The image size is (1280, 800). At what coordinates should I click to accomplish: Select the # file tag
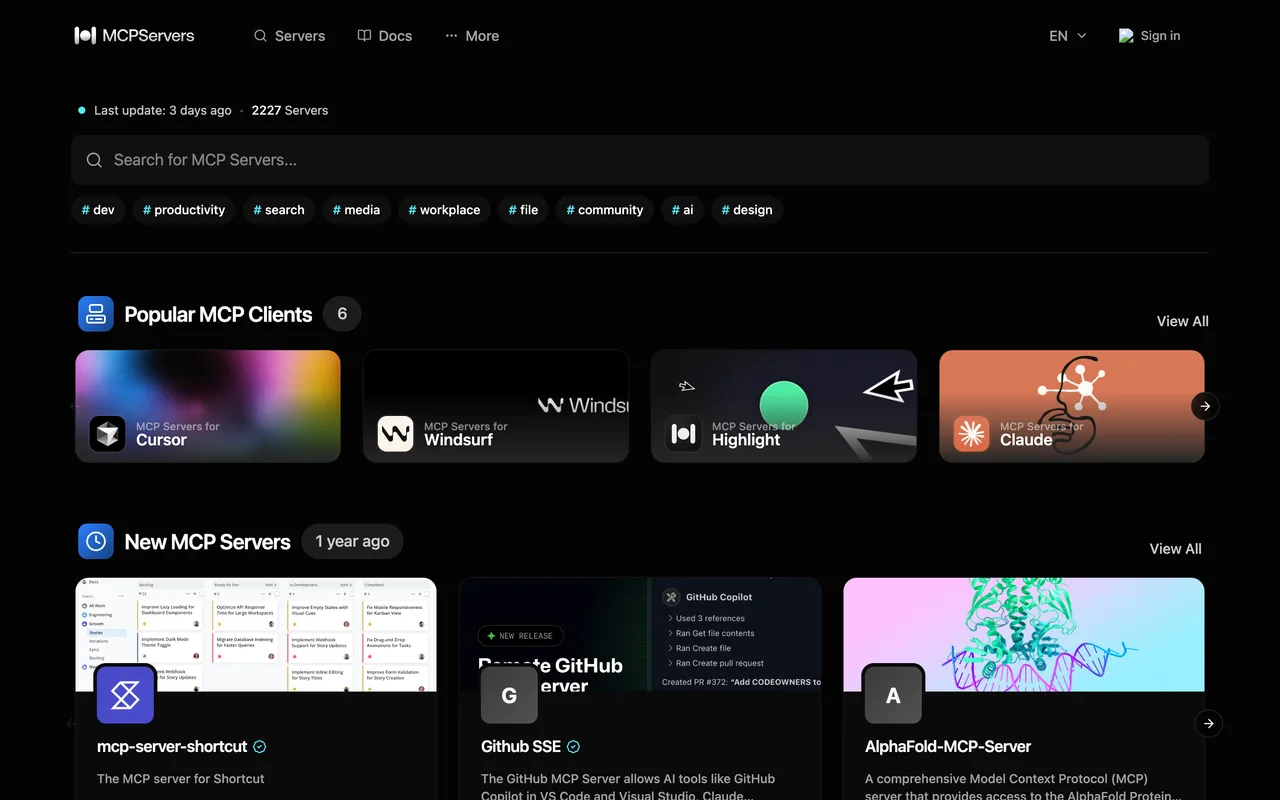[x=523, y=210]
